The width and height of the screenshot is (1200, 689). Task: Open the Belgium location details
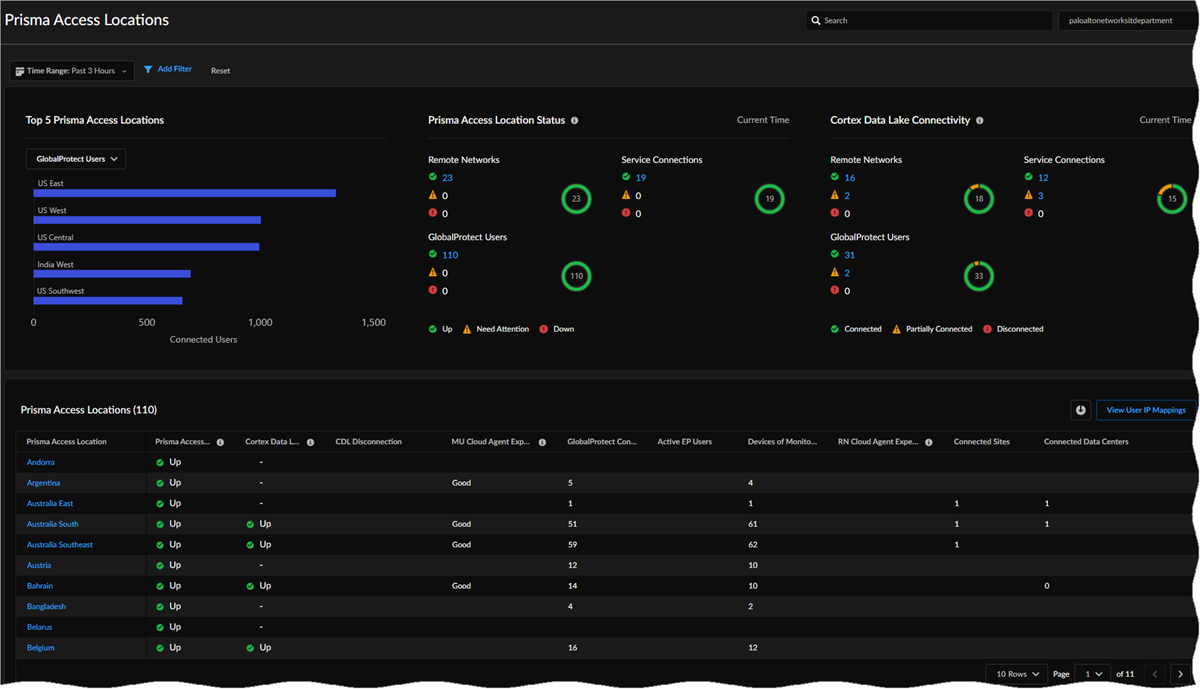(40, 647)
